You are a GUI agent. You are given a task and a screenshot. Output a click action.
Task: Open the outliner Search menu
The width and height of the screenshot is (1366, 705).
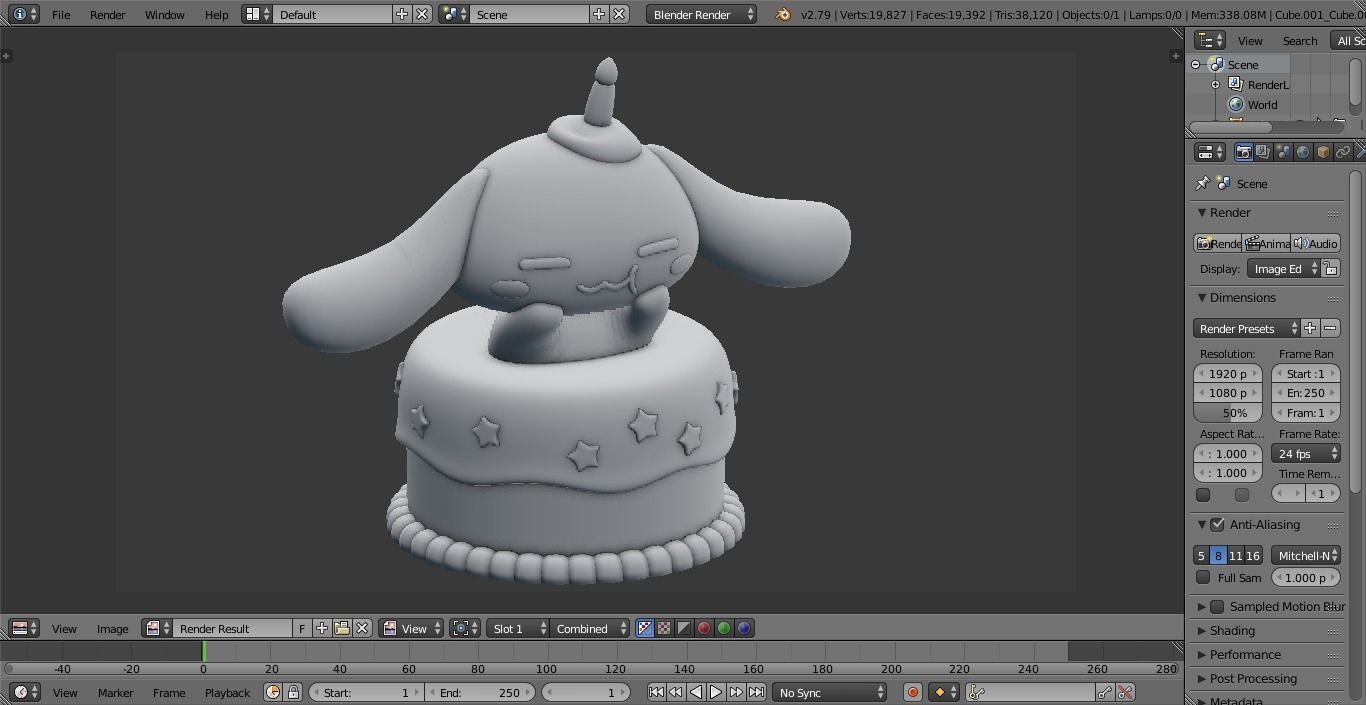[1300, 41]
